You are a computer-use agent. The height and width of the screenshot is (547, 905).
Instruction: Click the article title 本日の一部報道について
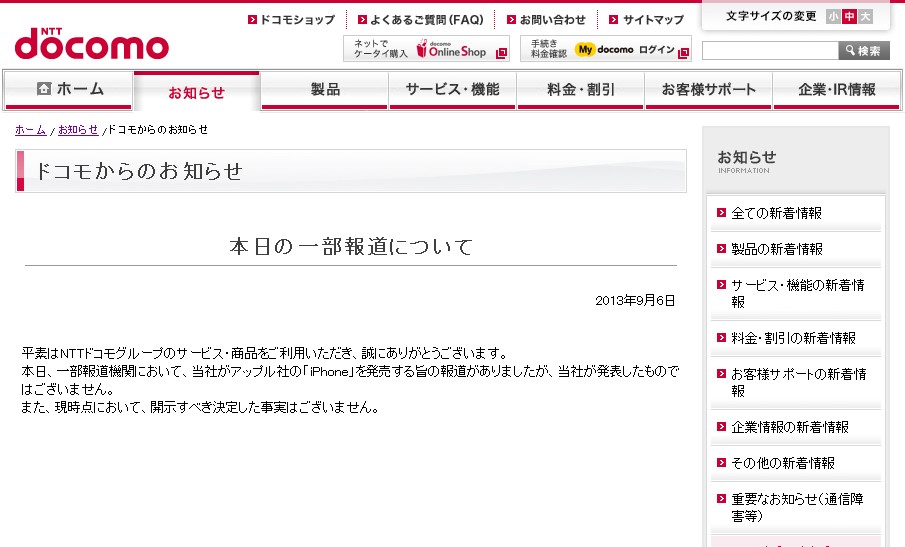click(351, 246)
